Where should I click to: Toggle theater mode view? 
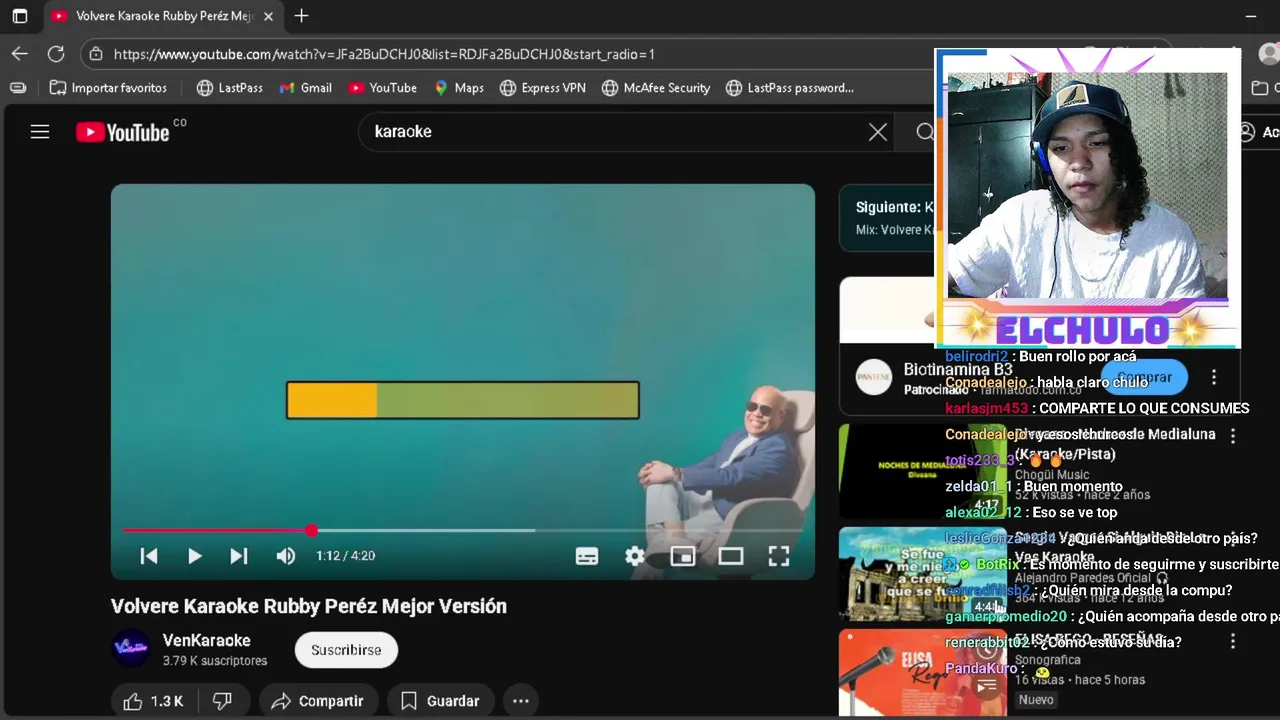731,556
